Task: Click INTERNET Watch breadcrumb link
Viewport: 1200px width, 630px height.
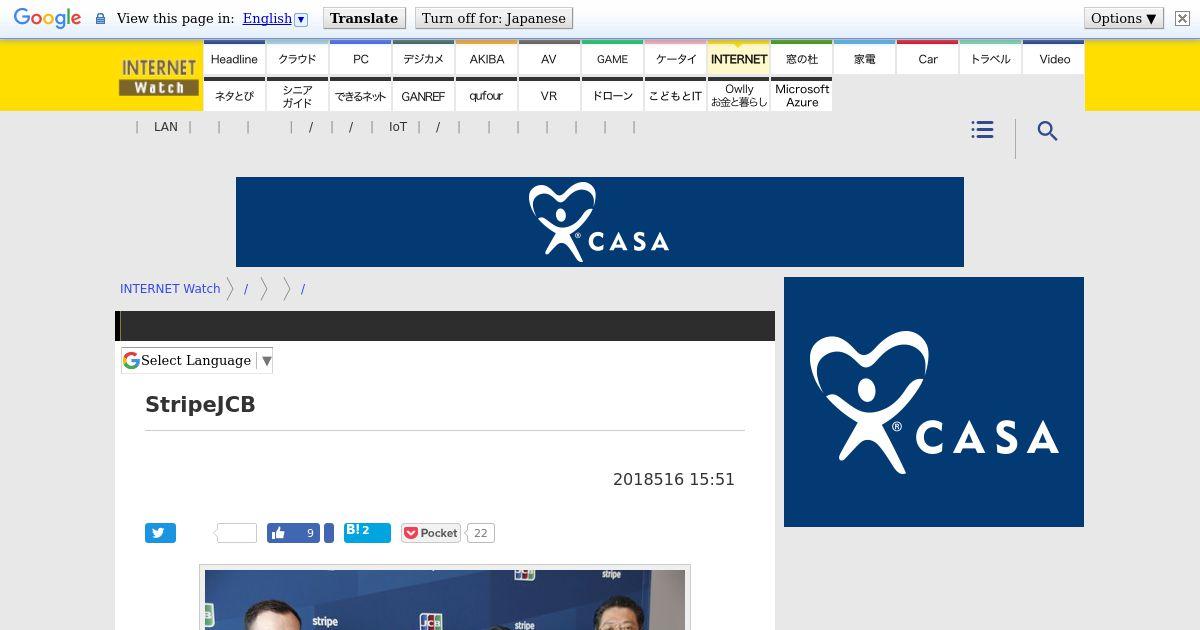Action: 170,288
